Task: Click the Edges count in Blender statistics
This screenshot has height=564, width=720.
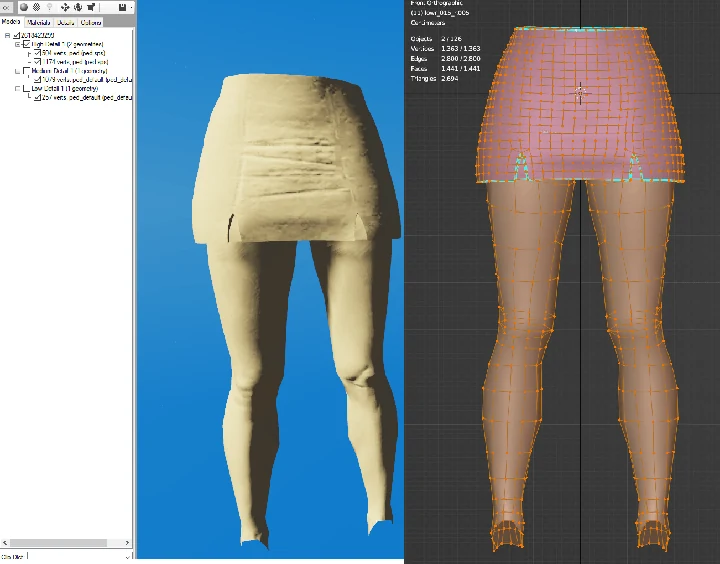Action: click(461, 58)
